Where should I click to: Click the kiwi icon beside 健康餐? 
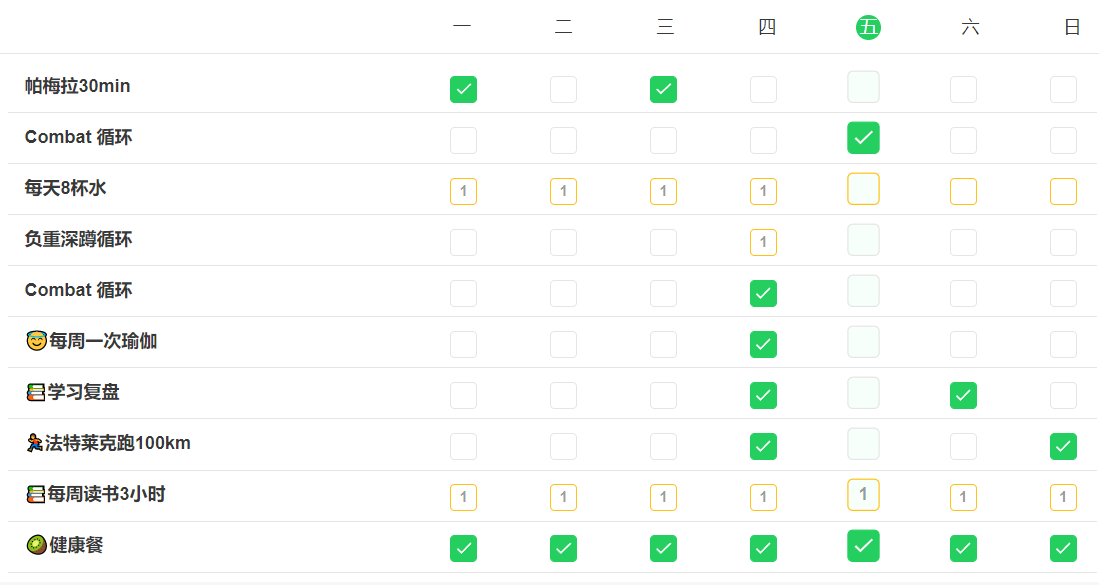[36, 546]
